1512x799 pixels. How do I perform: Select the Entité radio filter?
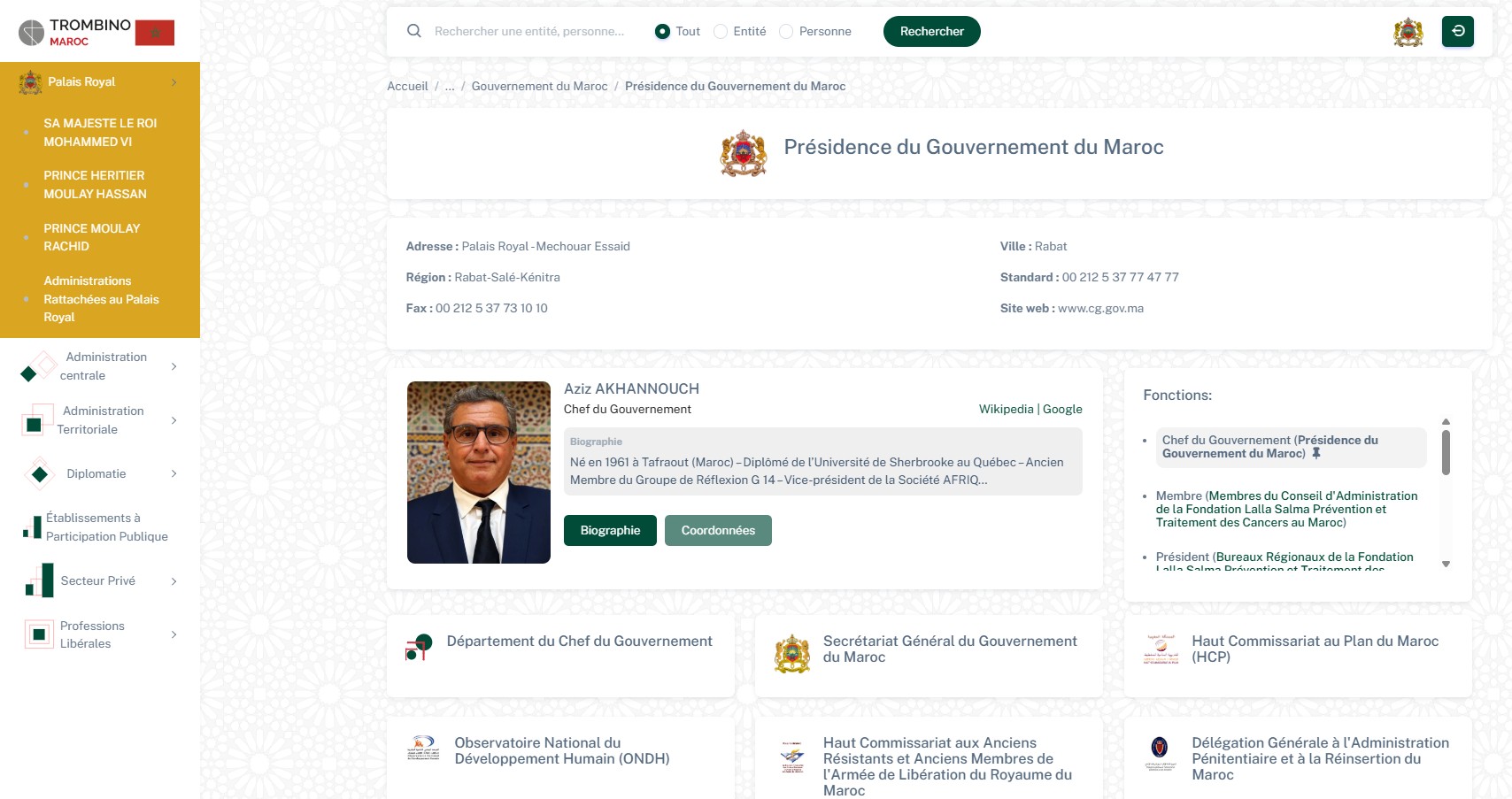tap(721, 32)
